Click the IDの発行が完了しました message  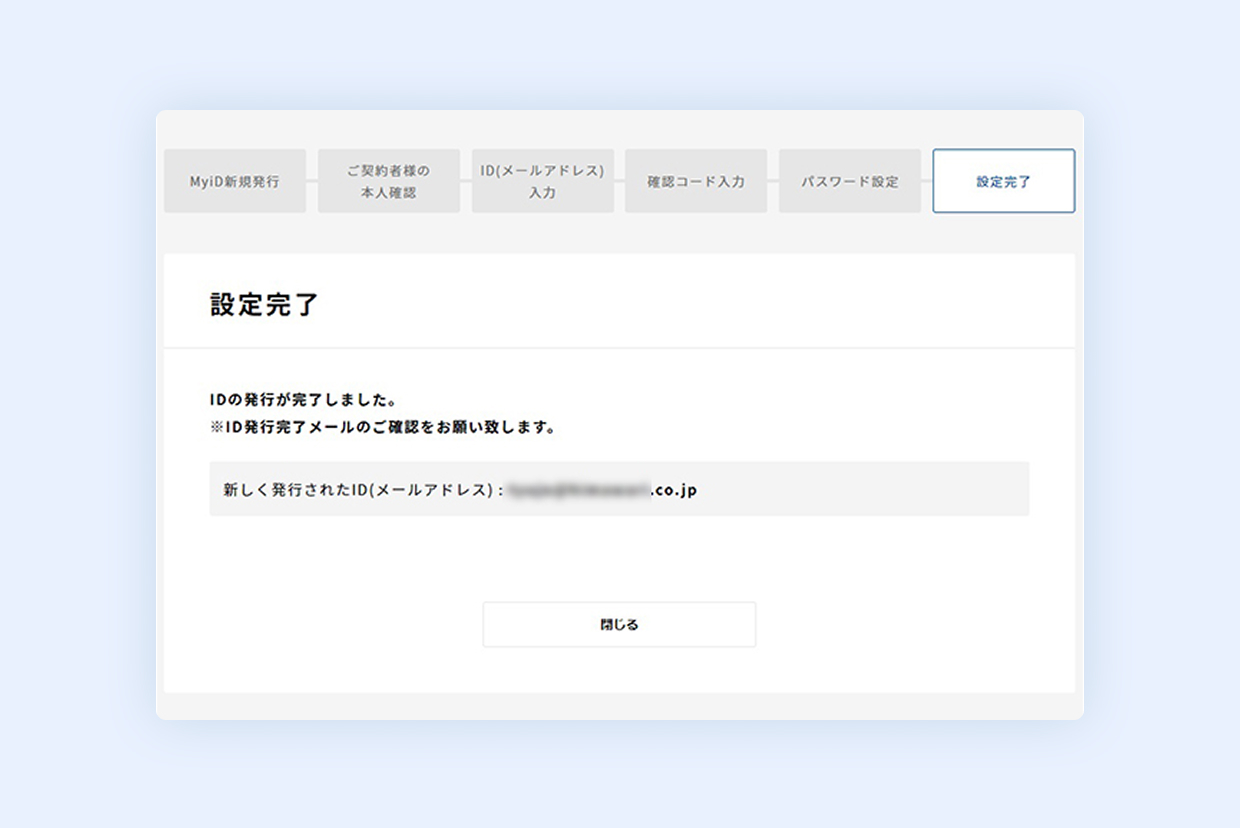(x=295, y=400)
